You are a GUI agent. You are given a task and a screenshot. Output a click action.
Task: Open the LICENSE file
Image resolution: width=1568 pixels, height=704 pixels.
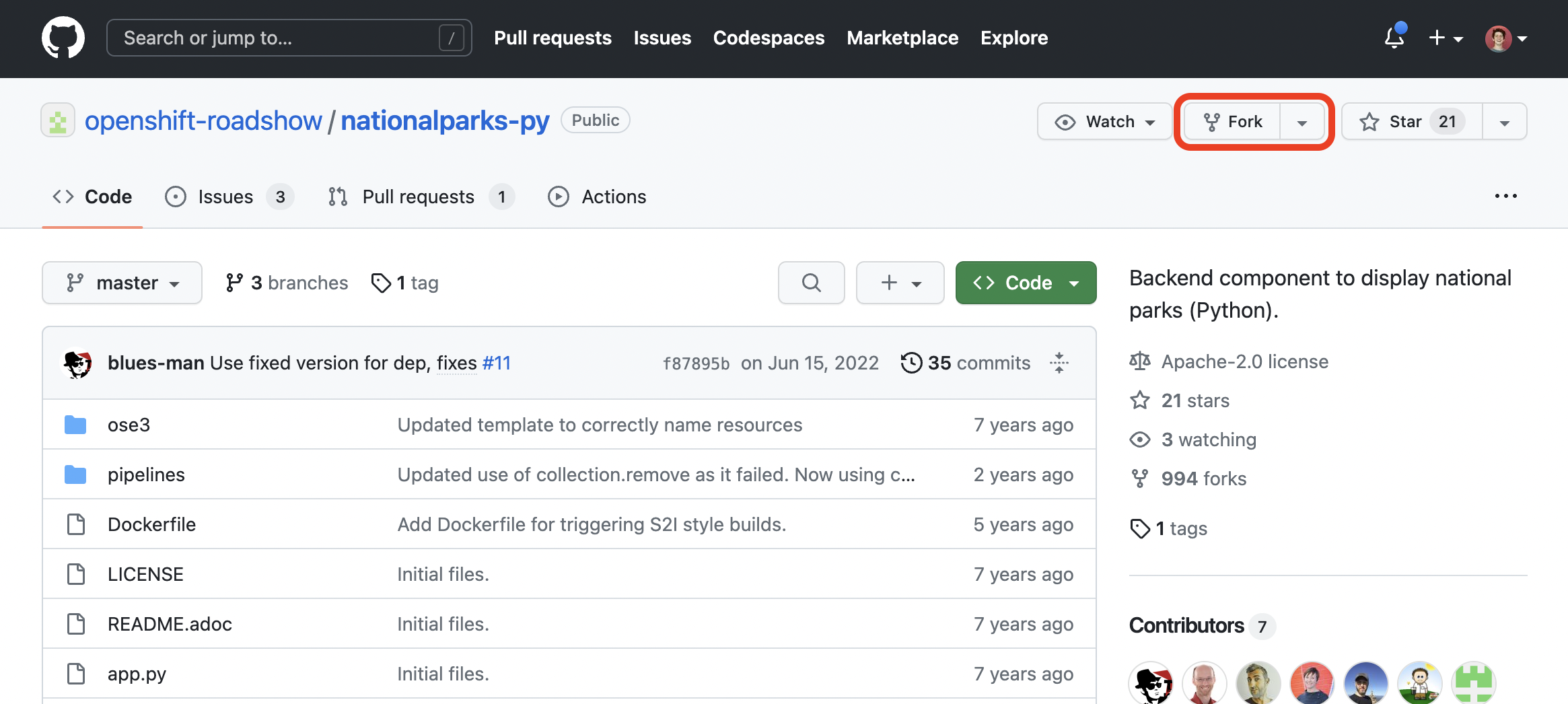(x=145, y=574)
